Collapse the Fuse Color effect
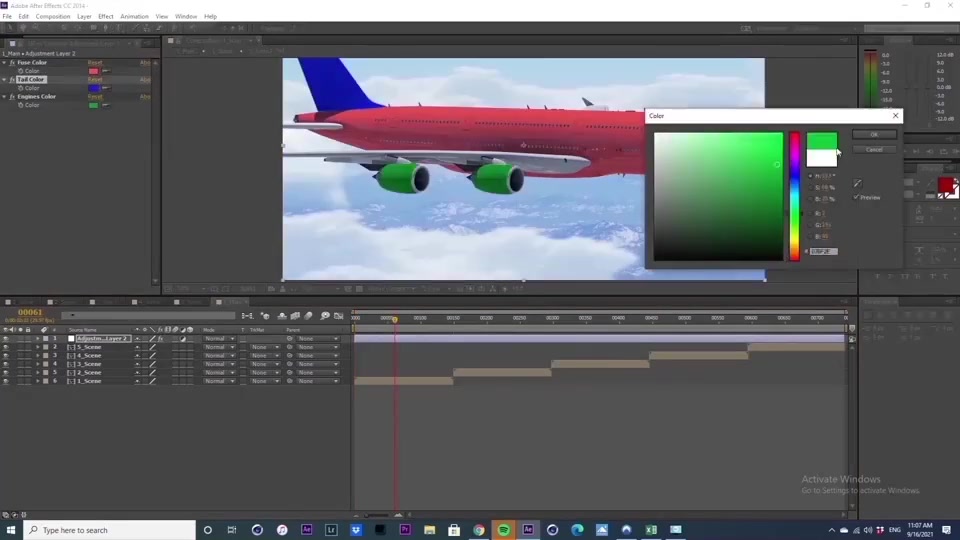 pos(4,62)
